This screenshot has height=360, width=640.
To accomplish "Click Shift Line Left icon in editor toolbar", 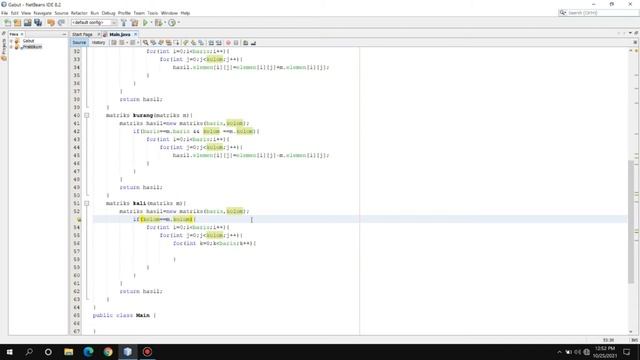I will click(x=211, y=42).
